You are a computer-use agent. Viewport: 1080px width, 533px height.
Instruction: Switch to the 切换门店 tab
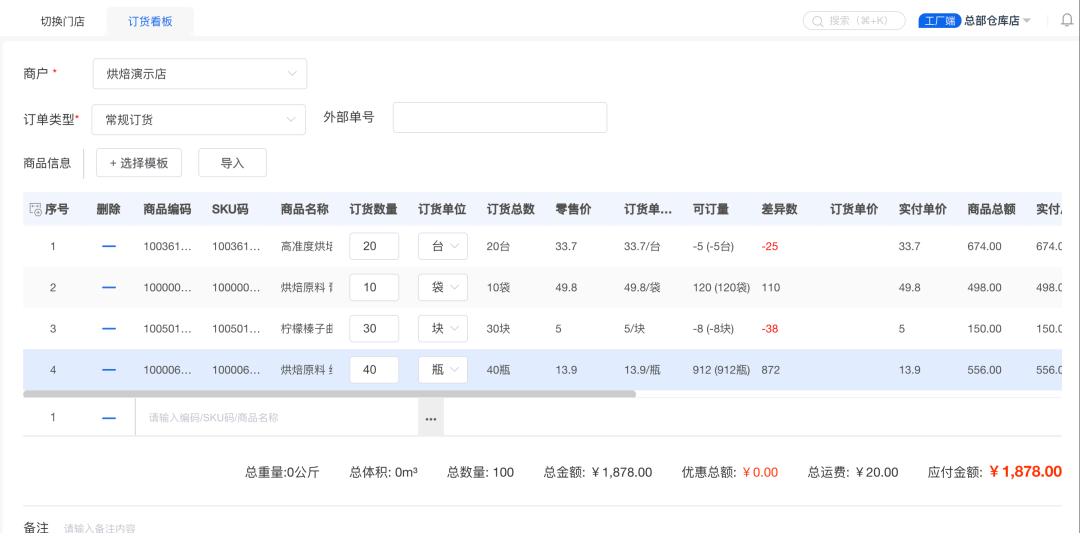[x=62, y=21]
